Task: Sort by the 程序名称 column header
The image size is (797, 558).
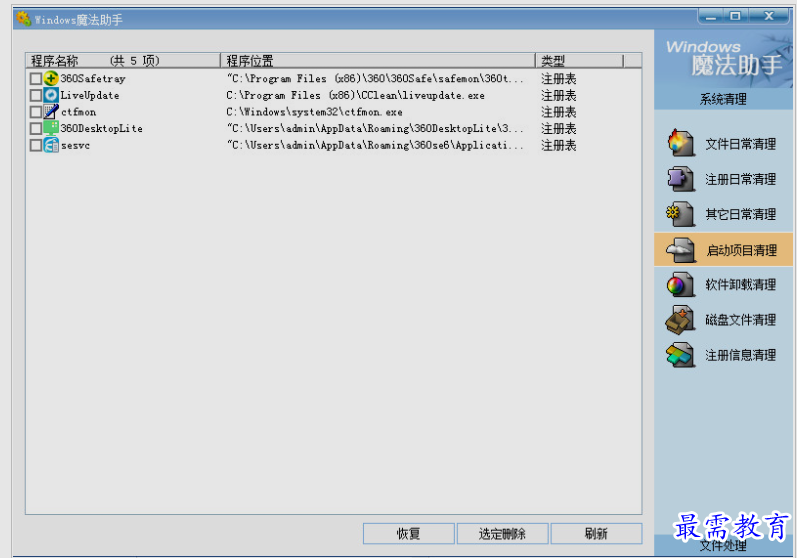Action: (x=123, y=60)
